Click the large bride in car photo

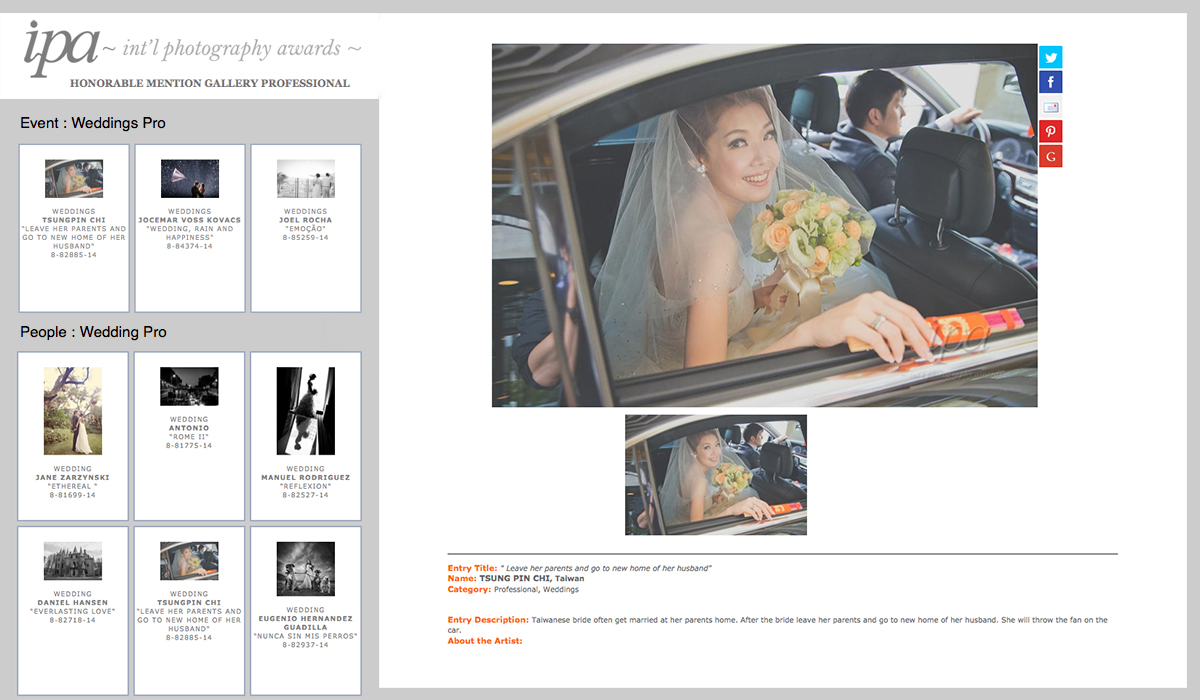pos(764,225)
